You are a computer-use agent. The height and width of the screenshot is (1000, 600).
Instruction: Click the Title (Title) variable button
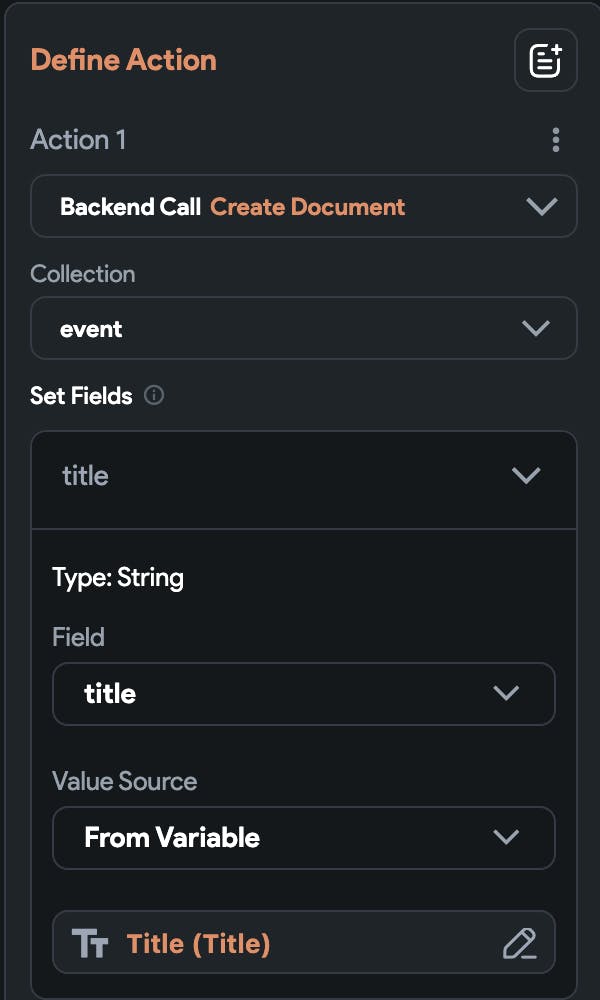pyautogui.click(x=198, y=943)
